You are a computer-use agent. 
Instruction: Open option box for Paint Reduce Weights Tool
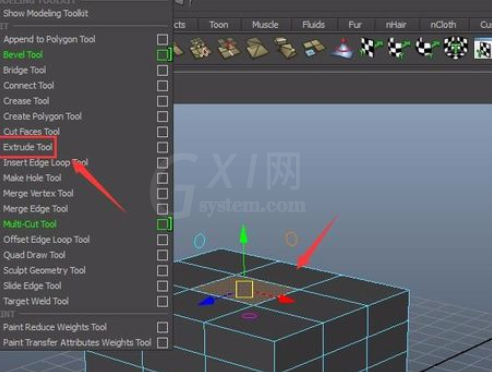pos(162,327)
